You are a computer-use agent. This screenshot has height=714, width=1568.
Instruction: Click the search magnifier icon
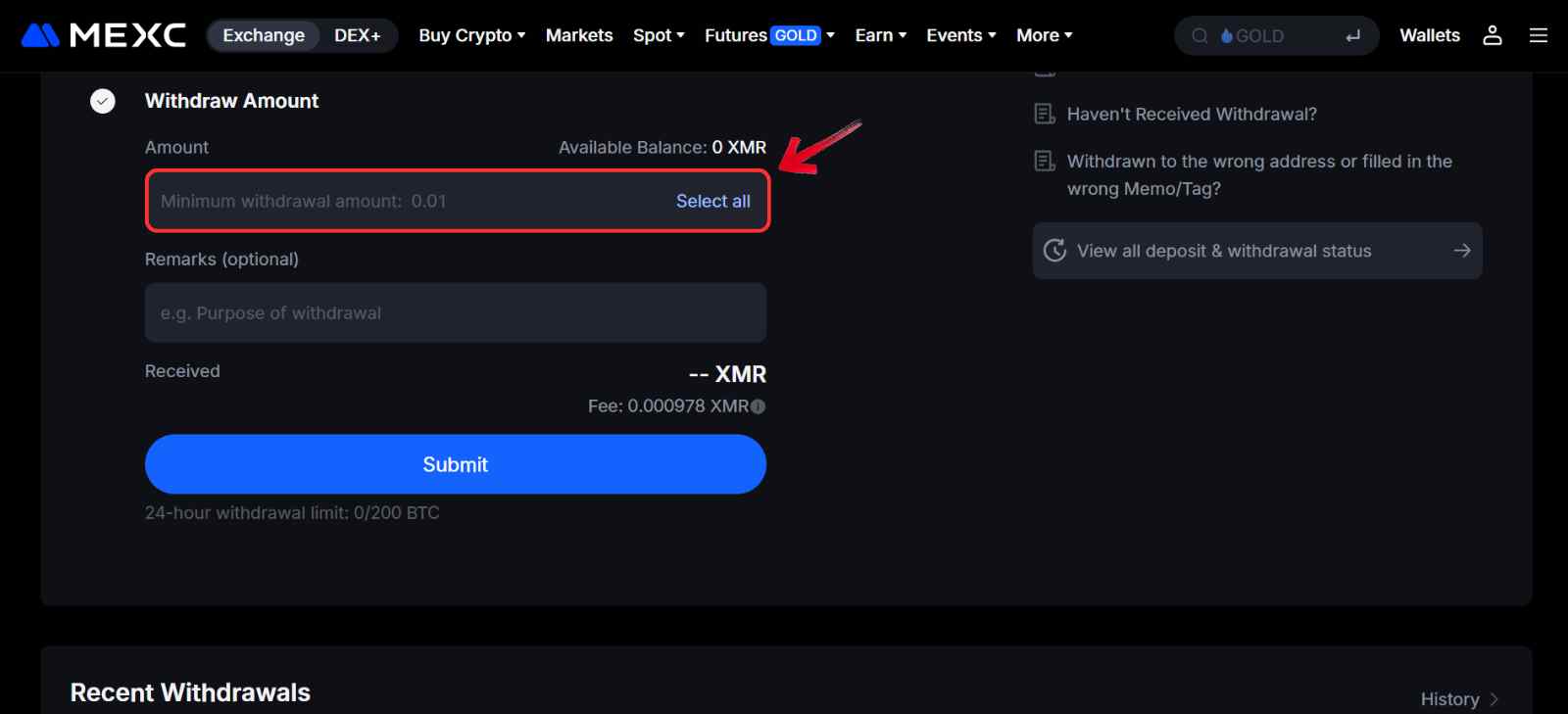pyautogui.click(x=1200, y=35)
